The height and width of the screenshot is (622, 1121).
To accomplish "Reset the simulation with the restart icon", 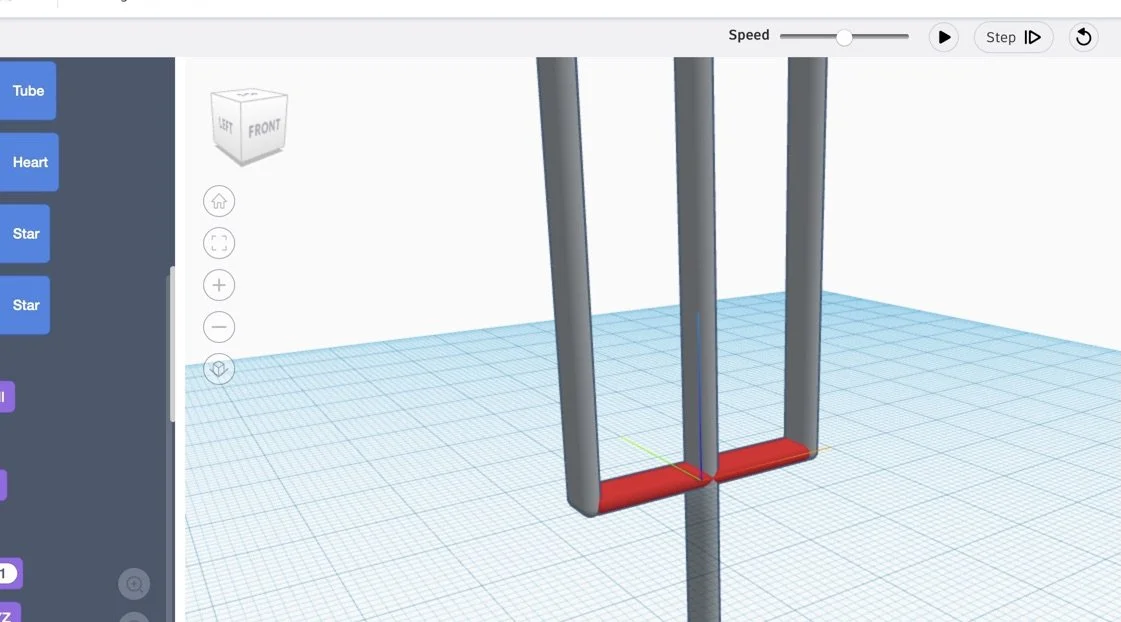I will [1083, 37].
